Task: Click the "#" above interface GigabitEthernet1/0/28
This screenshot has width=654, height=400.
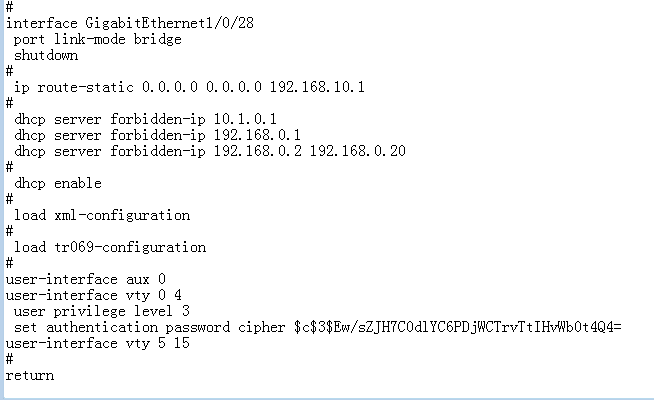Action: [9, 7]
